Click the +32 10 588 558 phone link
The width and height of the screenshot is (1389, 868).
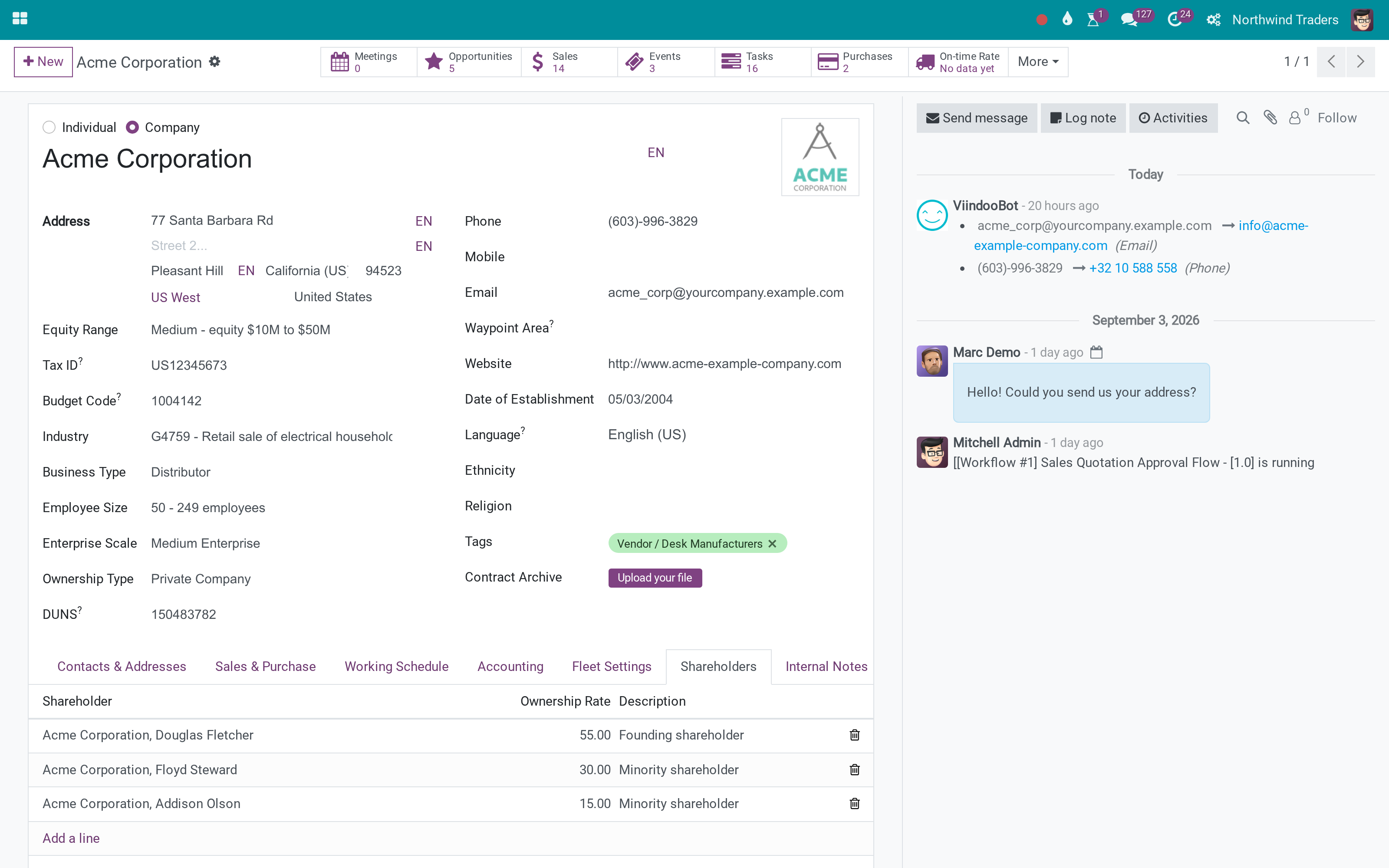point(1133,268)
